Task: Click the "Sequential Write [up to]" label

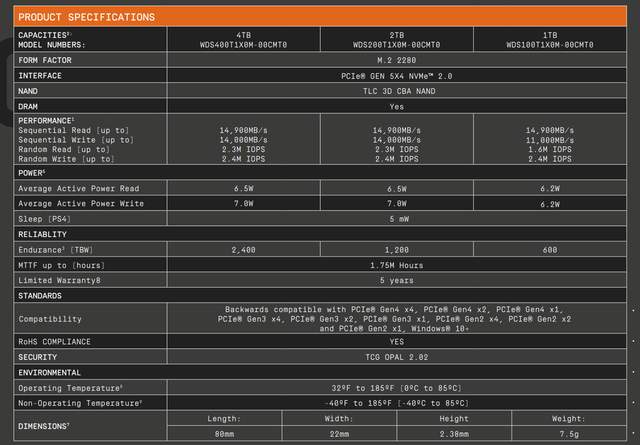Action: pyautogui.click(x=76, y=140)
